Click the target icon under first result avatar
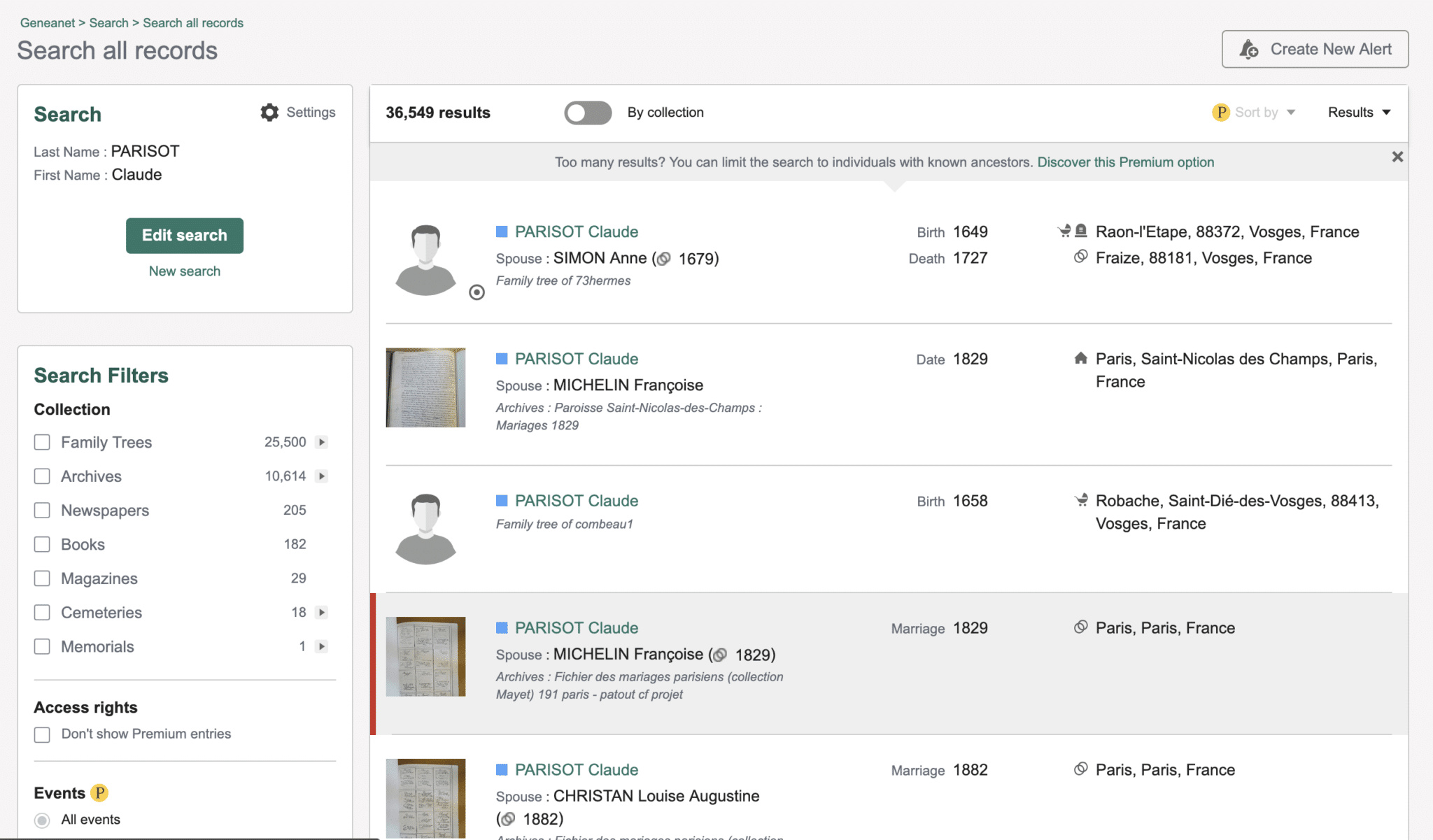Viewport: 1433px width, 840px height. (x=477, y=292)
